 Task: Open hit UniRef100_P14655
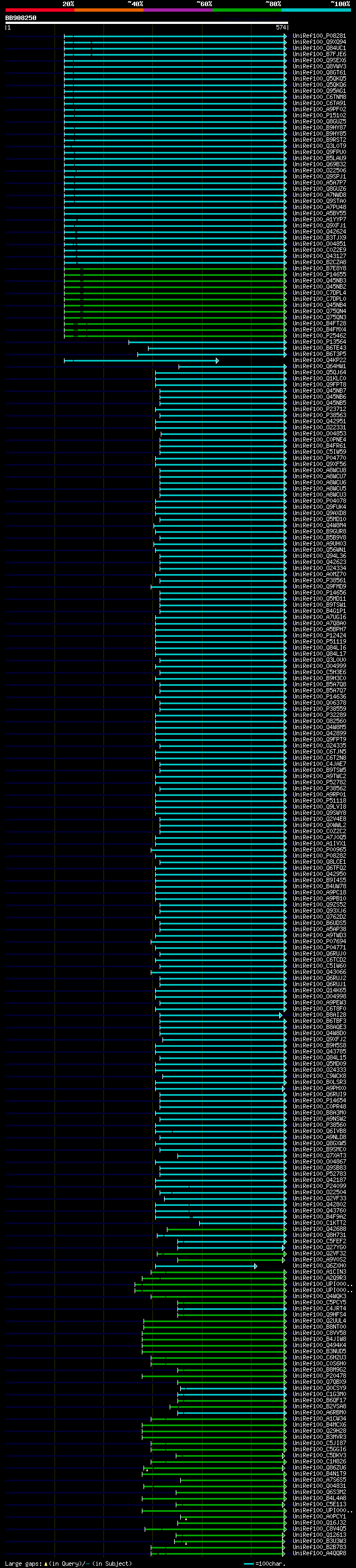[319, 275]
